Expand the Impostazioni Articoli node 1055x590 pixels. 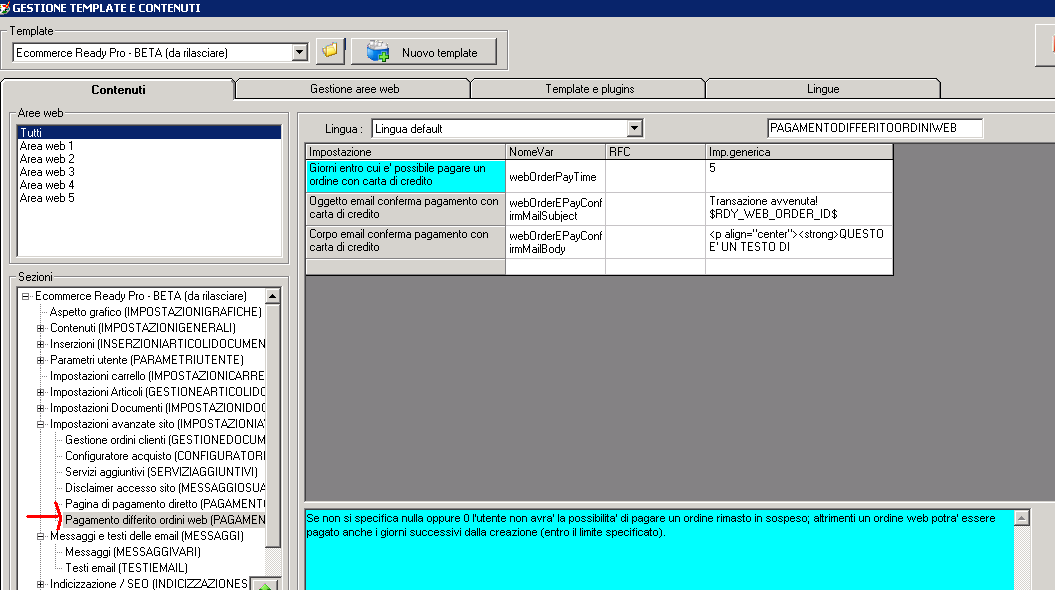40,392
